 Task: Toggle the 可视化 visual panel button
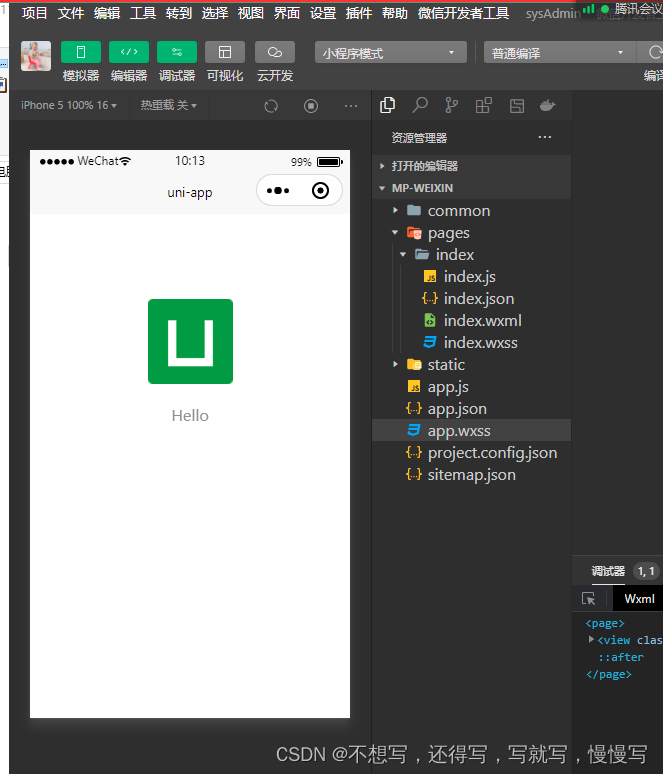tap(225, 52)
